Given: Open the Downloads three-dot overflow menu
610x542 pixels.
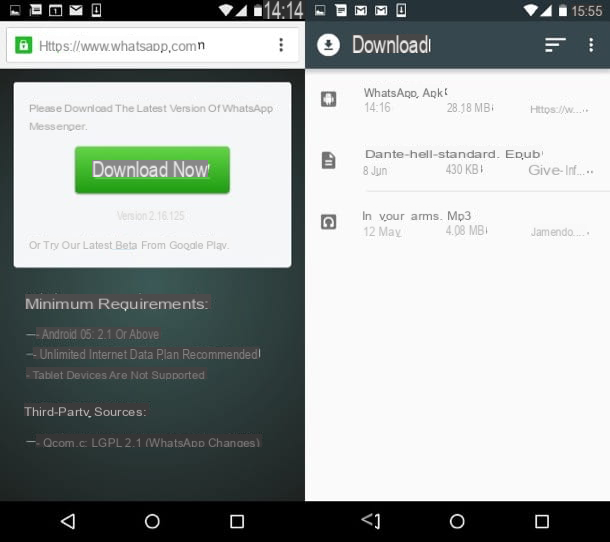Looking at the screenshot, I should [591, 45].
